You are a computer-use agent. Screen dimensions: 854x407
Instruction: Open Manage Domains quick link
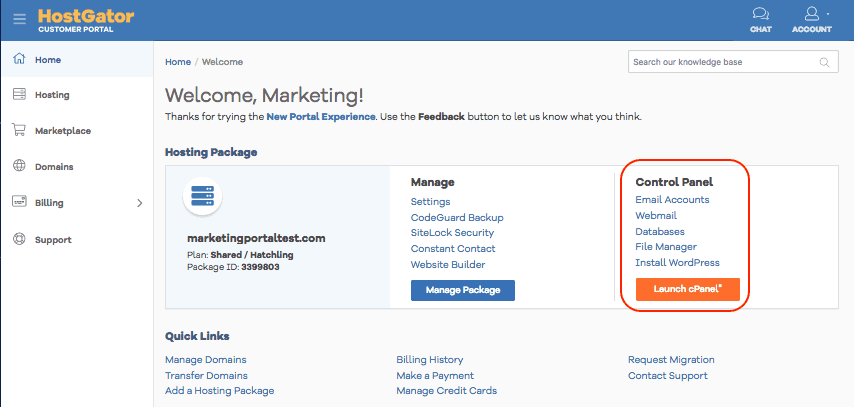coord(205,360)
